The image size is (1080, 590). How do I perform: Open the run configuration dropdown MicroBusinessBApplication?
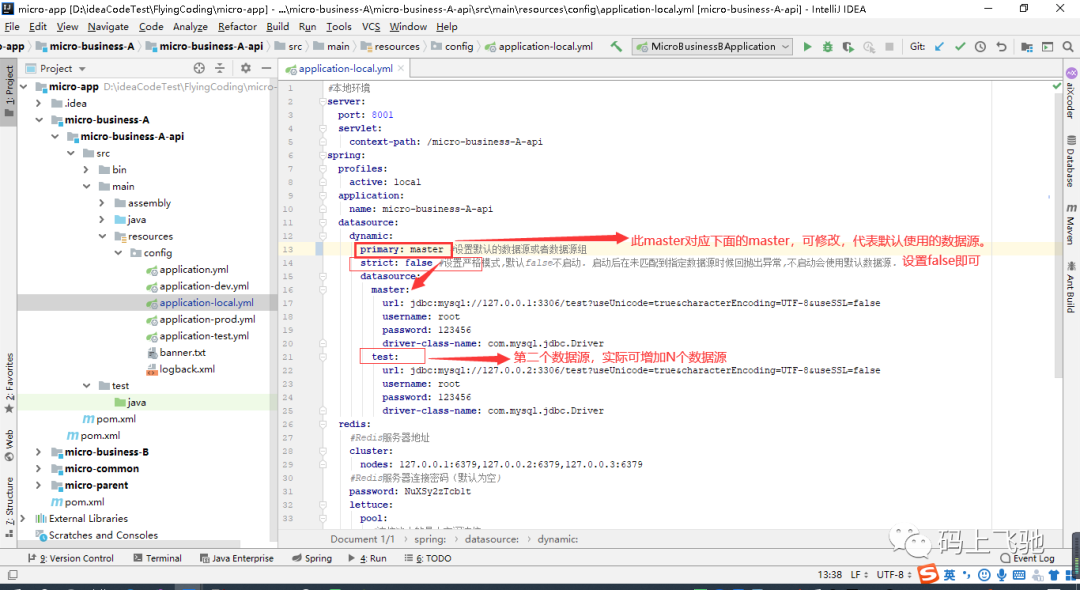(x=713, y=47)
